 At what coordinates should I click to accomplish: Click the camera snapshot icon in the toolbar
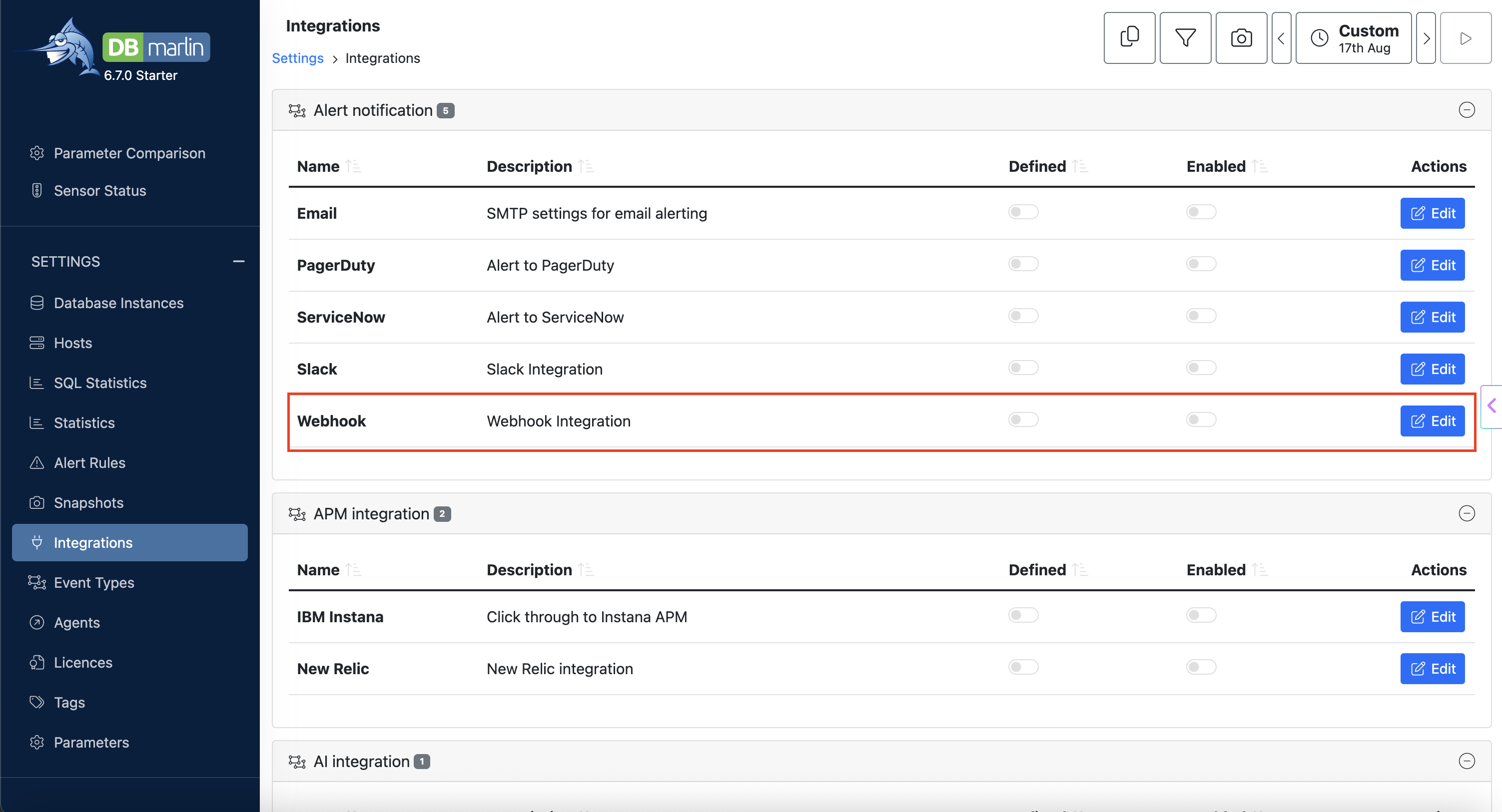(x=1241, y=38)
